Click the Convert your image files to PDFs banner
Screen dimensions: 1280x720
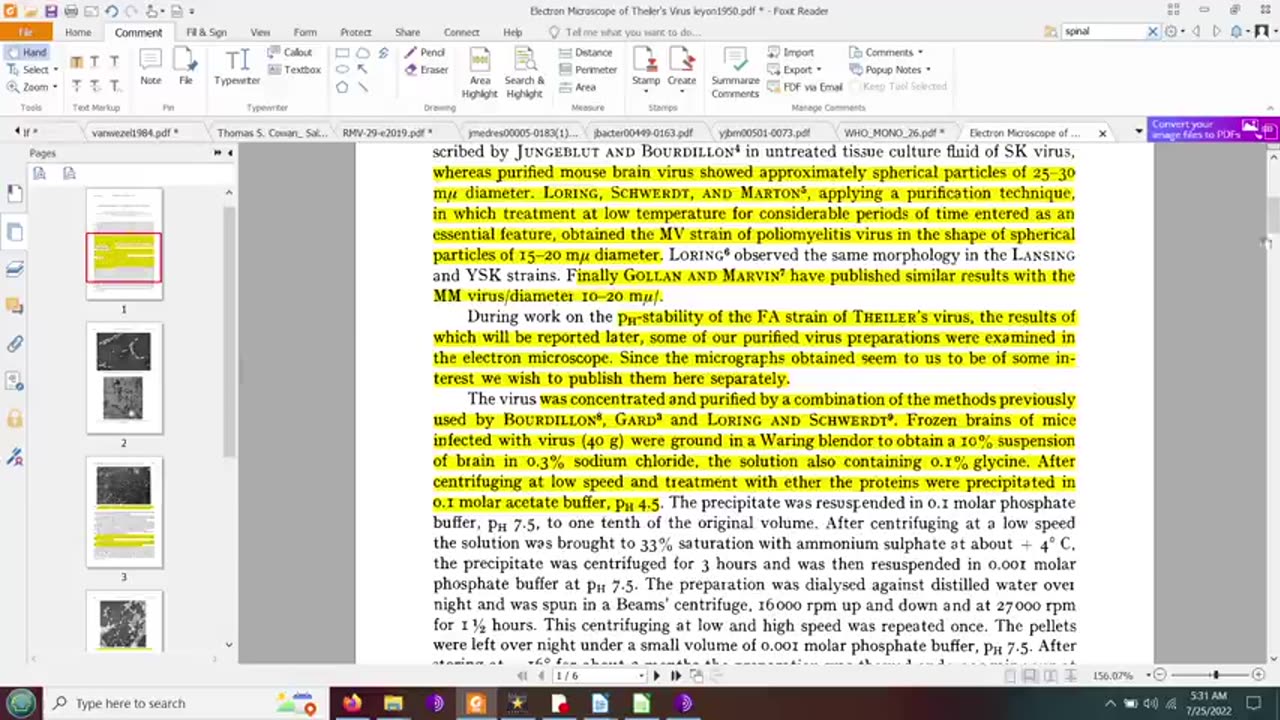tap(1213, 129)
